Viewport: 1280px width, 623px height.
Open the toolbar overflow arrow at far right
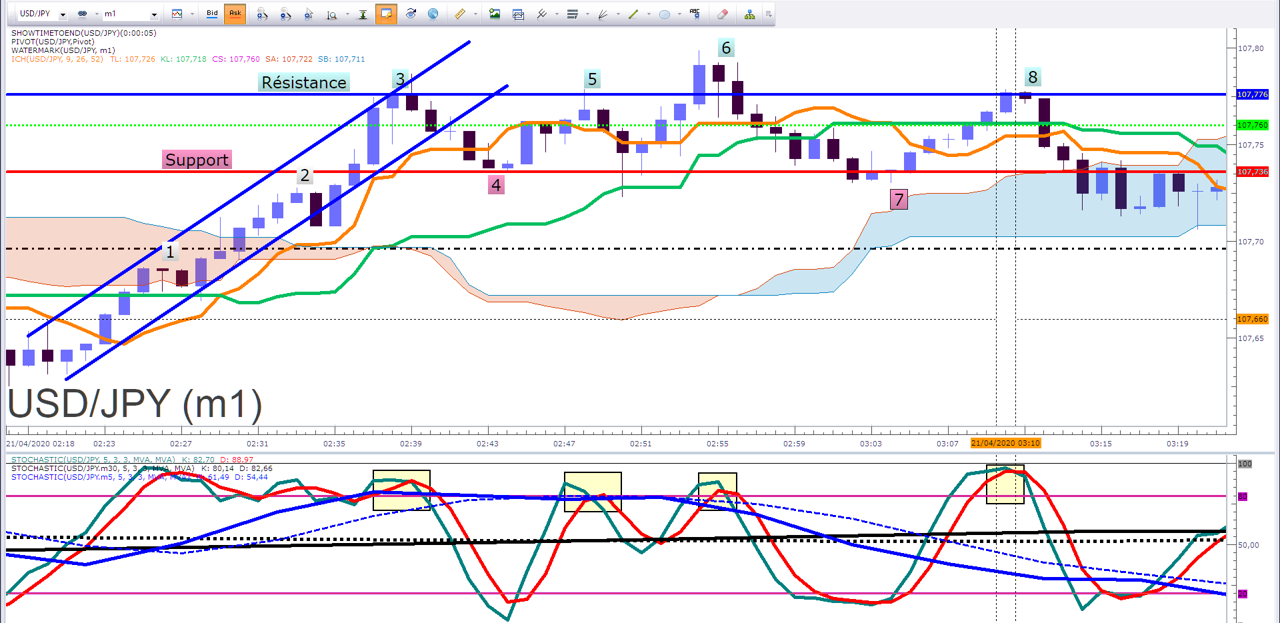click(767, 14)
